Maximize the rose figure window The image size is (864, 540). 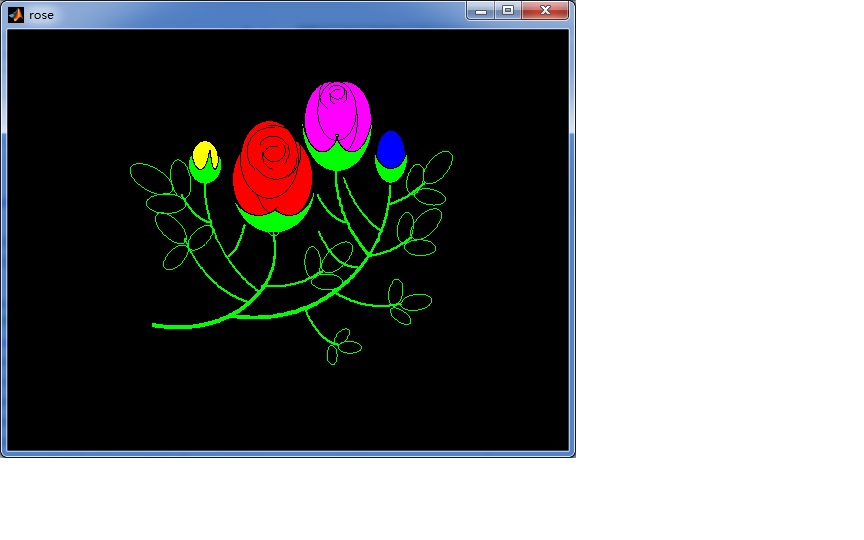click(508, 10)
